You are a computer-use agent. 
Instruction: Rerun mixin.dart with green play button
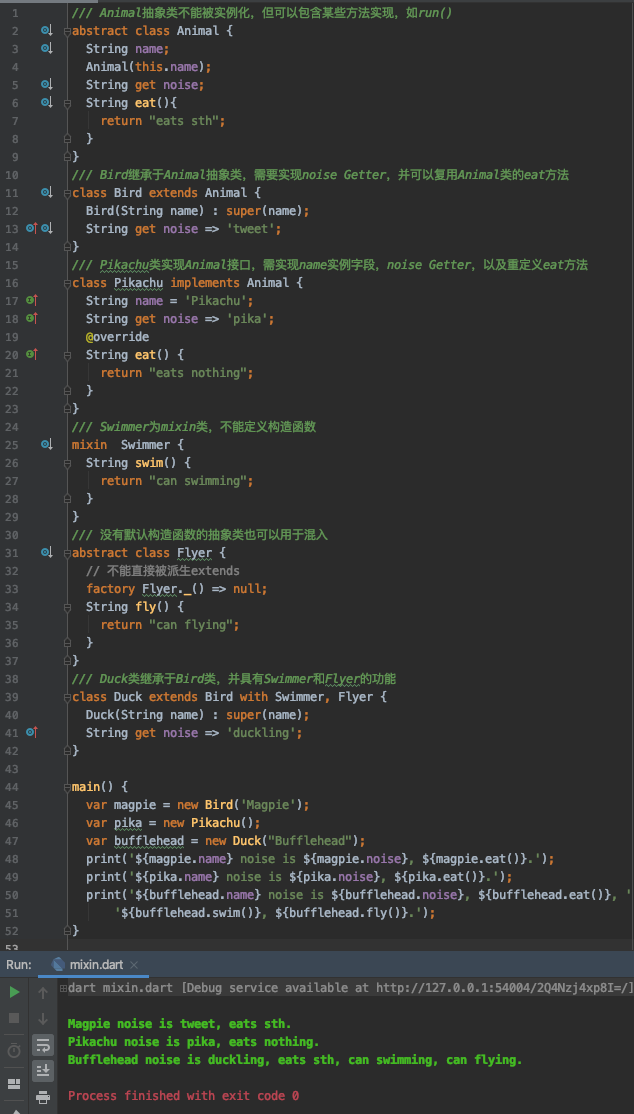14,992
